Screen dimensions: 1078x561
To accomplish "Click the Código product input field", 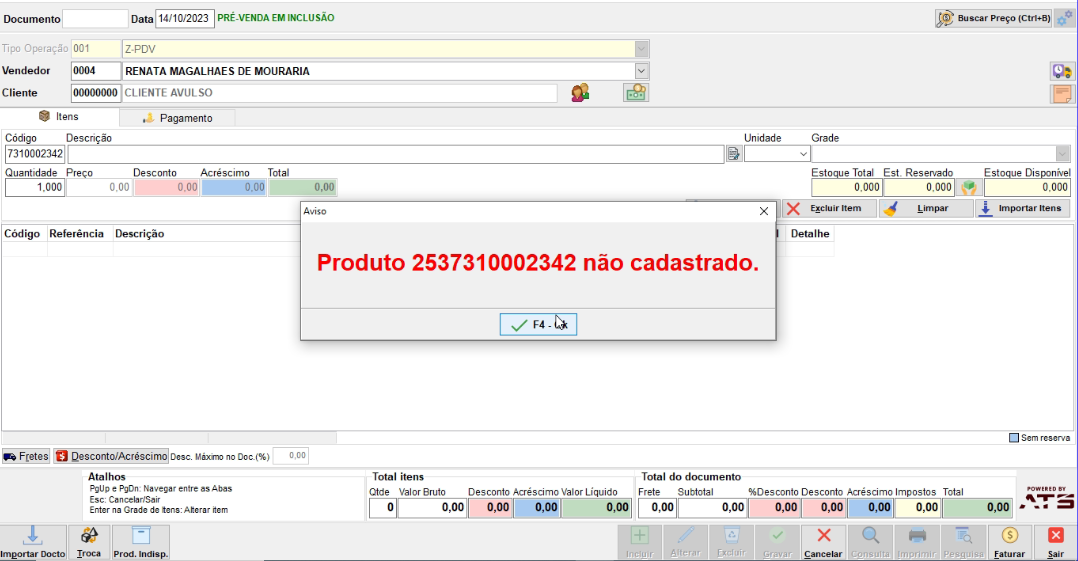I will 35,154.
